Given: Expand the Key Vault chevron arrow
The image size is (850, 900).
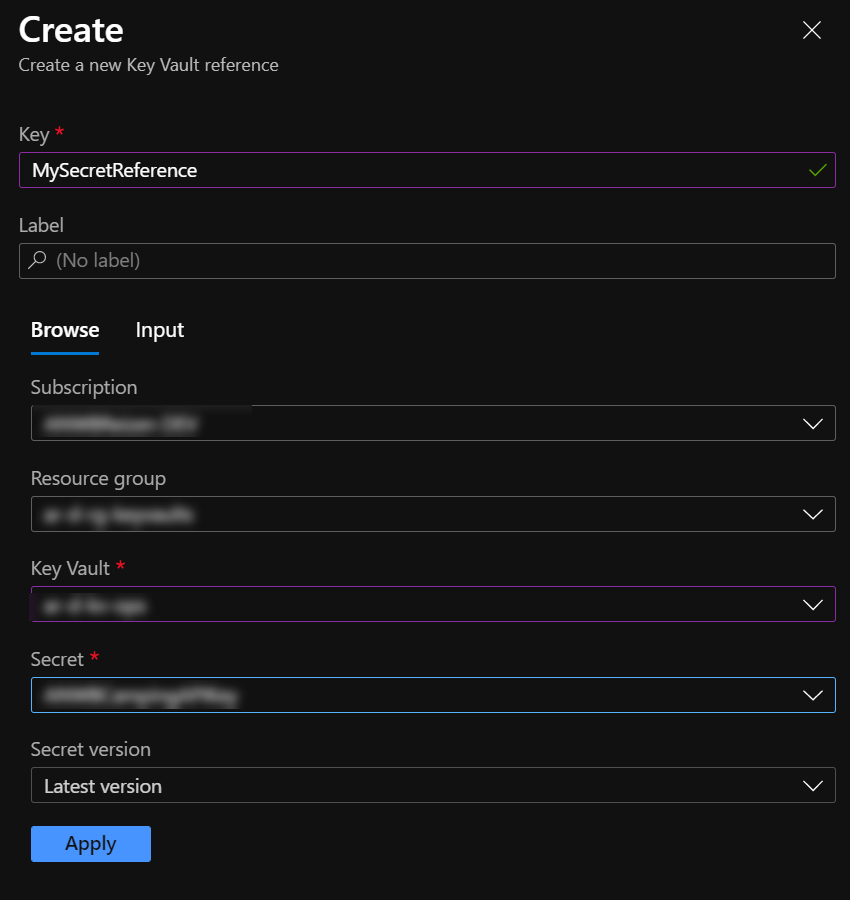Looking at the screenshot, I should 813,605.
